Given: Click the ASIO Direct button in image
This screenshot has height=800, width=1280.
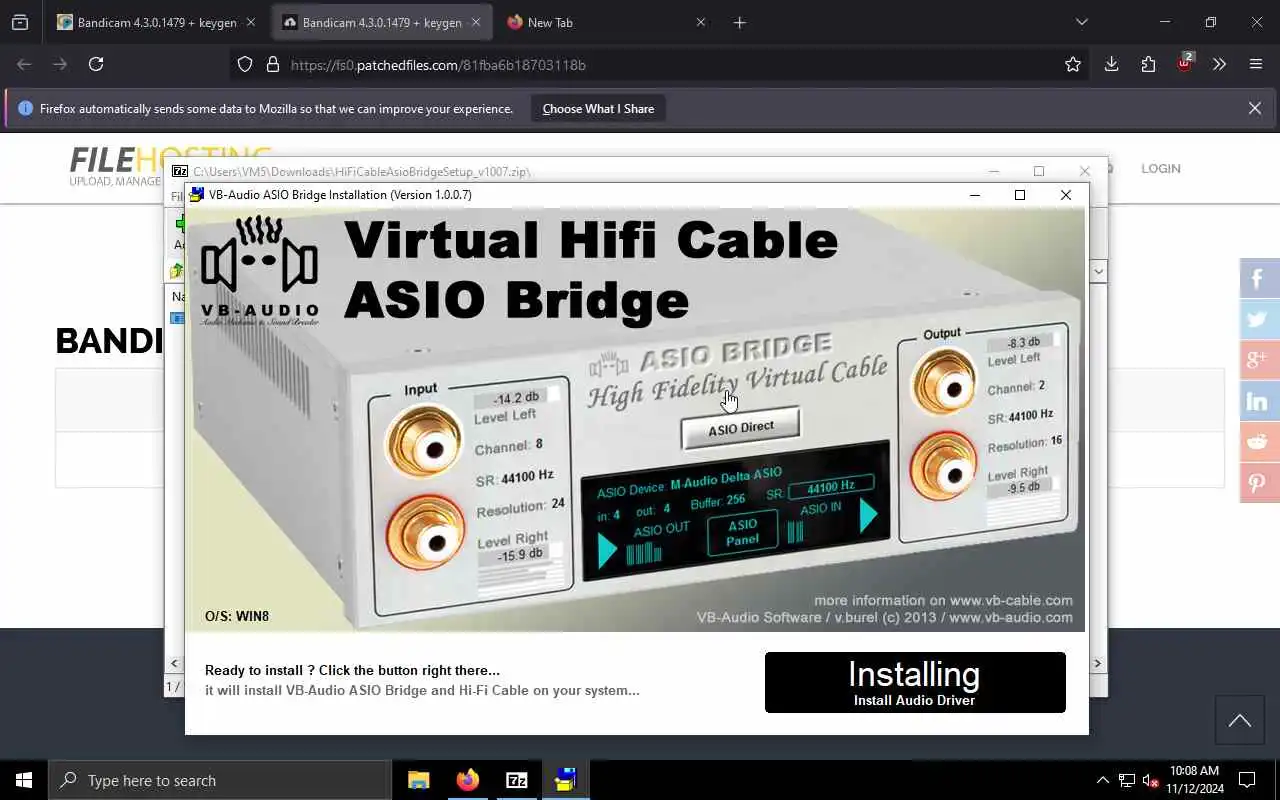Looking at the screenshot, I should tap(741, 428).
